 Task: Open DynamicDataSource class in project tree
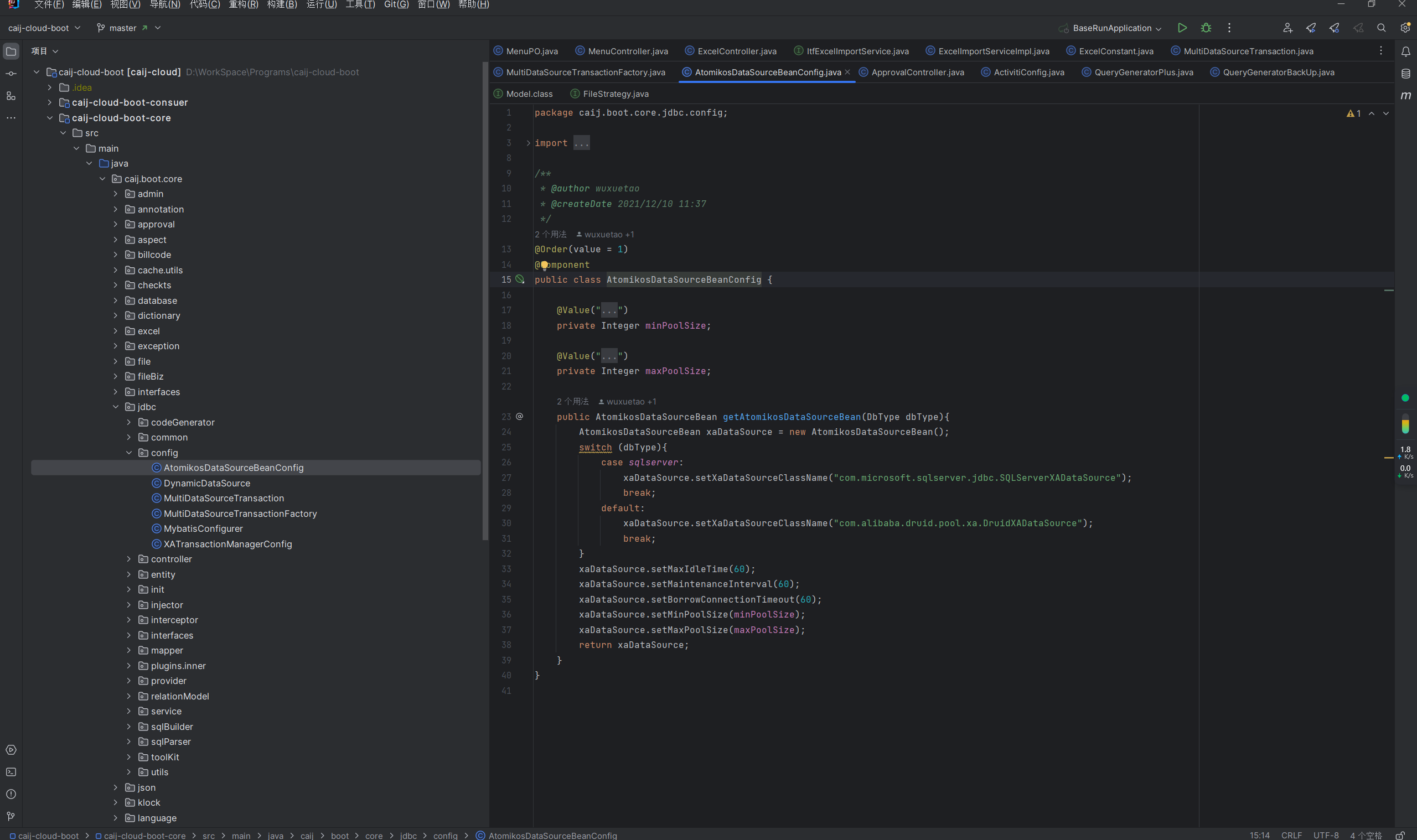coord(206,484)
